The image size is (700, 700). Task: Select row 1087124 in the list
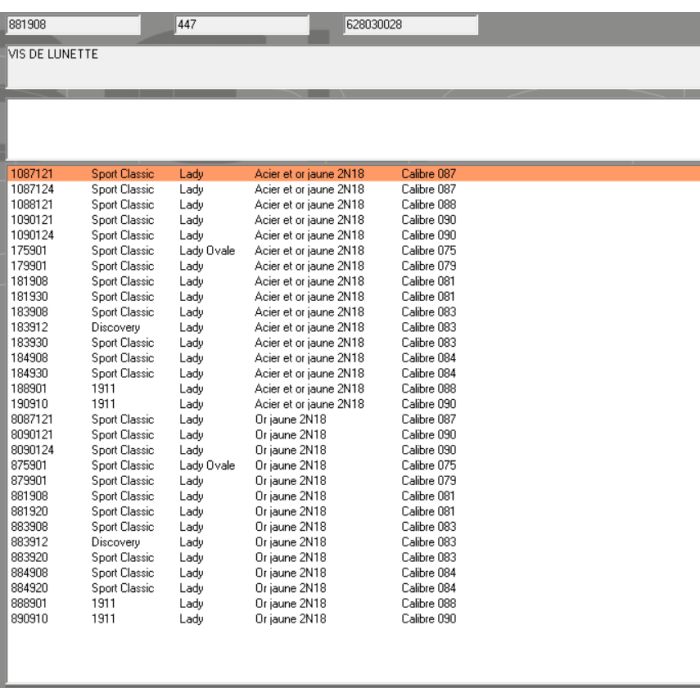pyautogui.click(x=354, y=189)
